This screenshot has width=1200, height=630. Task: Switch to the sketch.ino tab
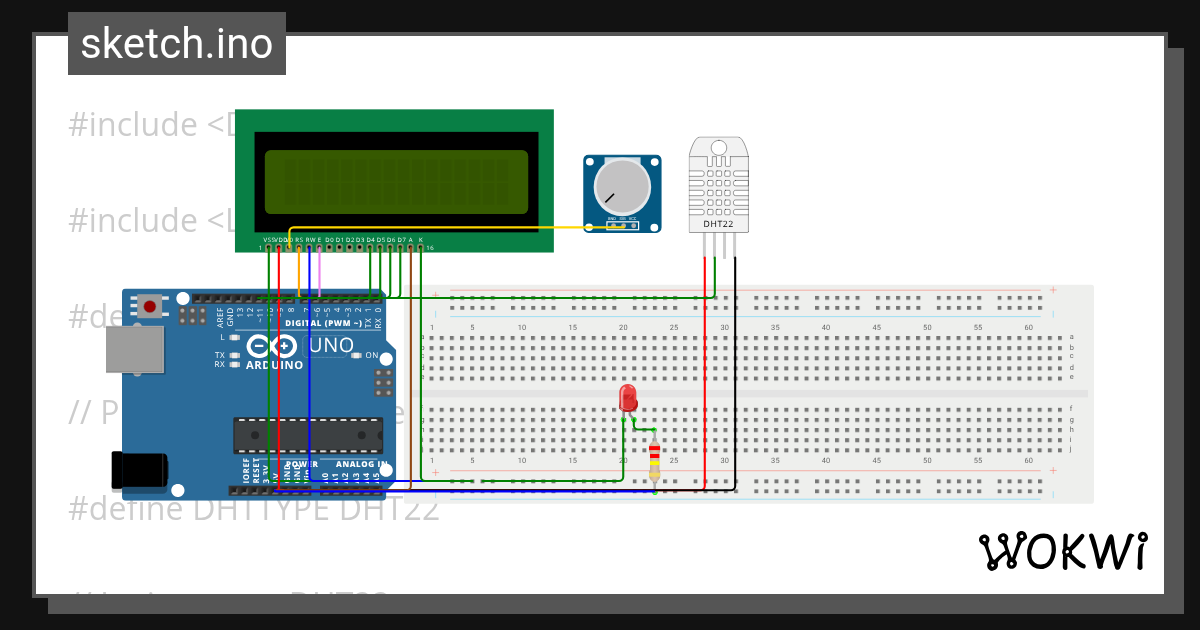176,43
